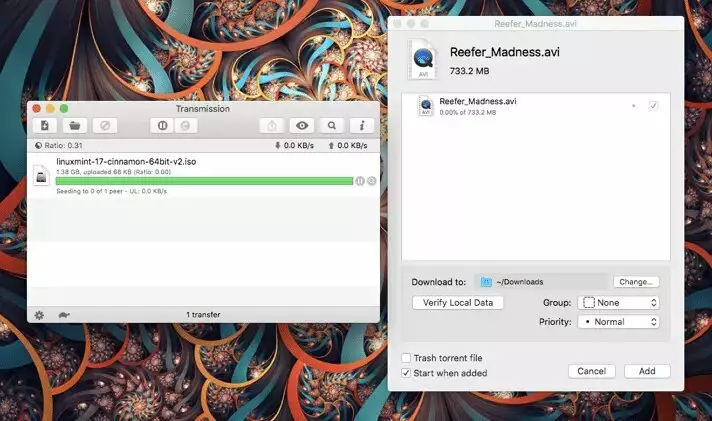Open the Priority dropdown

618,323
